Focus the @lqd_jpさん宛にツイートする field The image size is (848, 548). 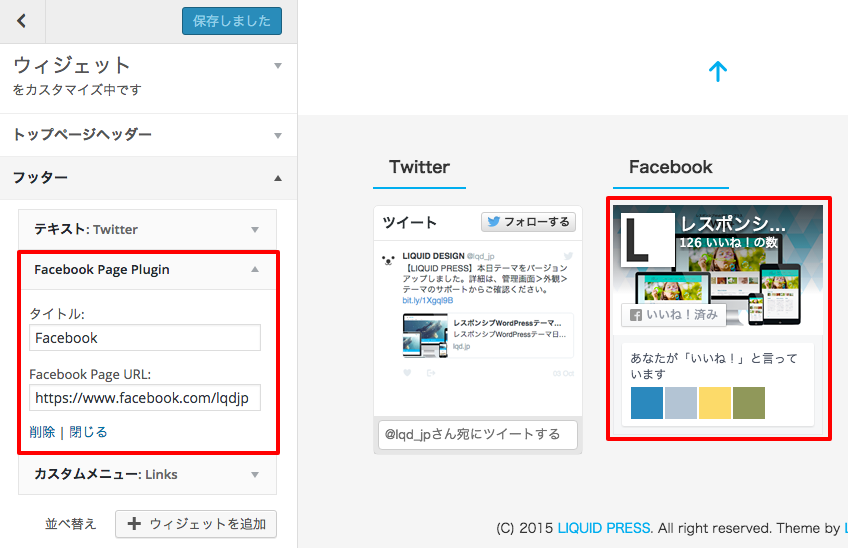point(478,434)
